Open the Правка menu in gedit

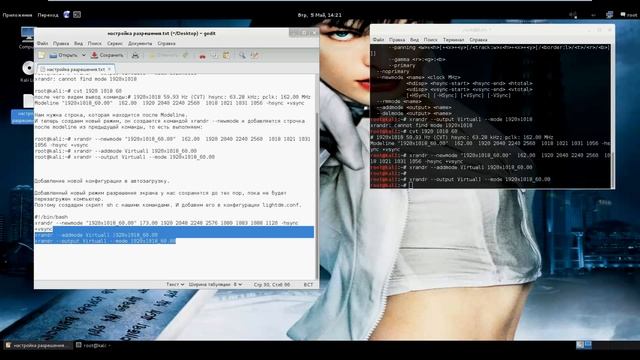point(61,43)
